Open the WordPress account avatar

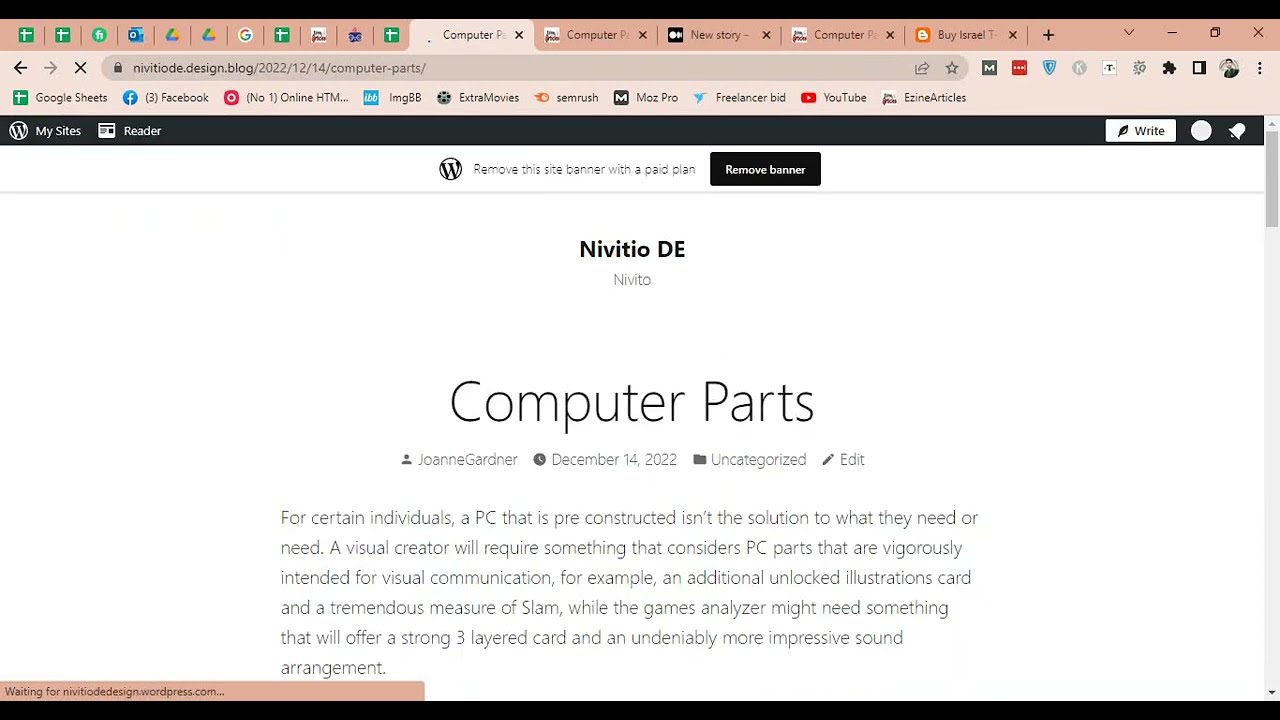pyautogui.click(x=1201, y=131)
